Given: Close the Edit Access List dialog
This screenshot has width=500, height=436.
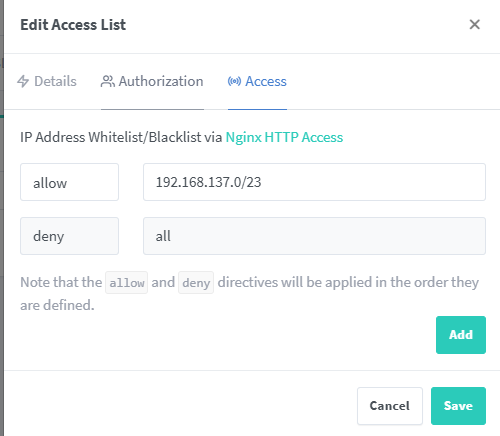Looking at the screenshot, I should pyautogui.click(x=474, y=24).
